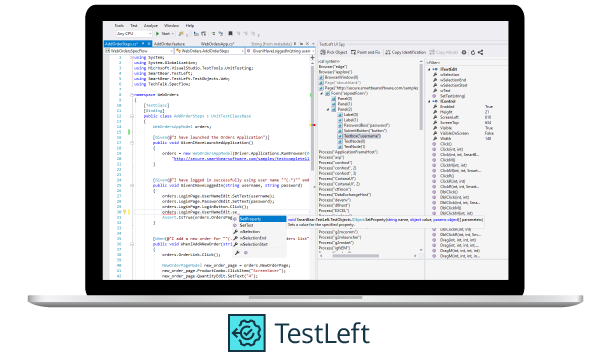Click the UI Spy share icon
This screenshot has height=364, width=601.
point(480,52)
